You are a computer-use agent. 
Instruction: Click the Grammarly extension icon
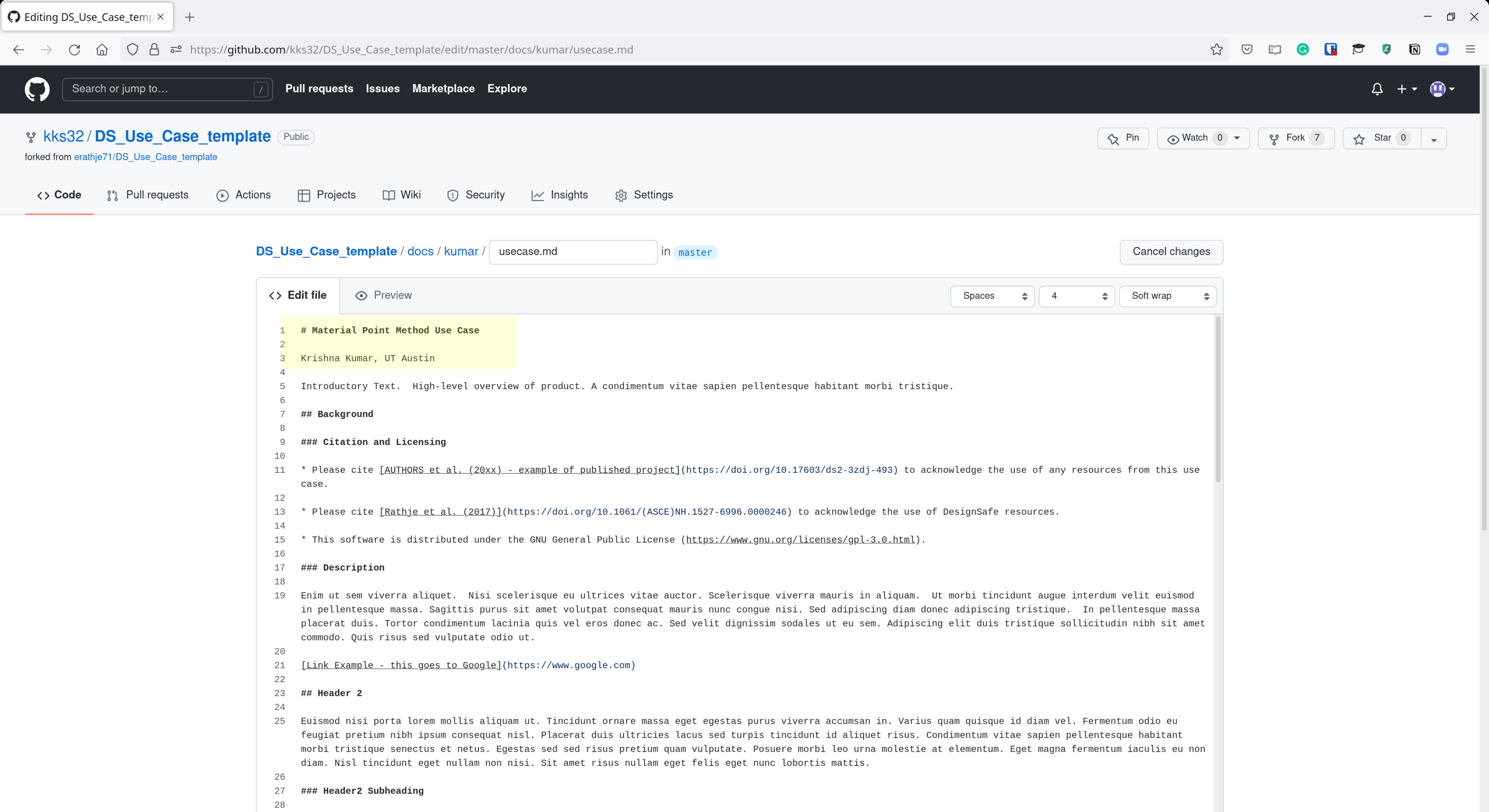pyautogui.click(x=1302, y=50)
